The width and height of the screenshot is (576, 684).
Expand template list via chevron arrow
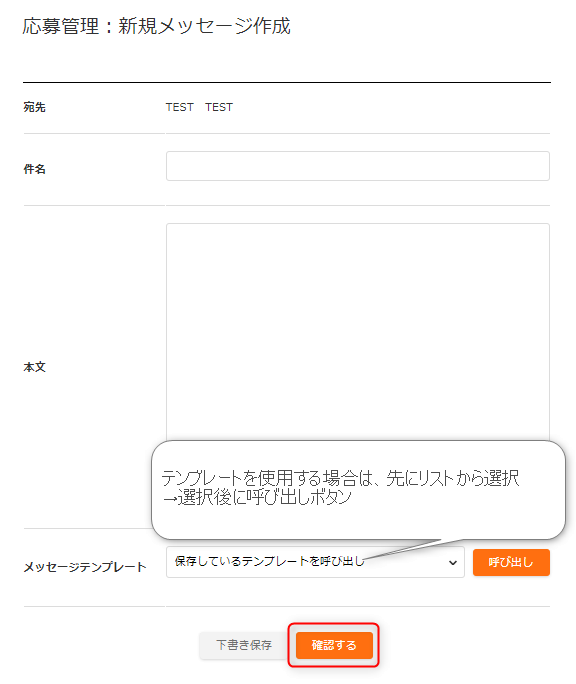coord(453,562)
